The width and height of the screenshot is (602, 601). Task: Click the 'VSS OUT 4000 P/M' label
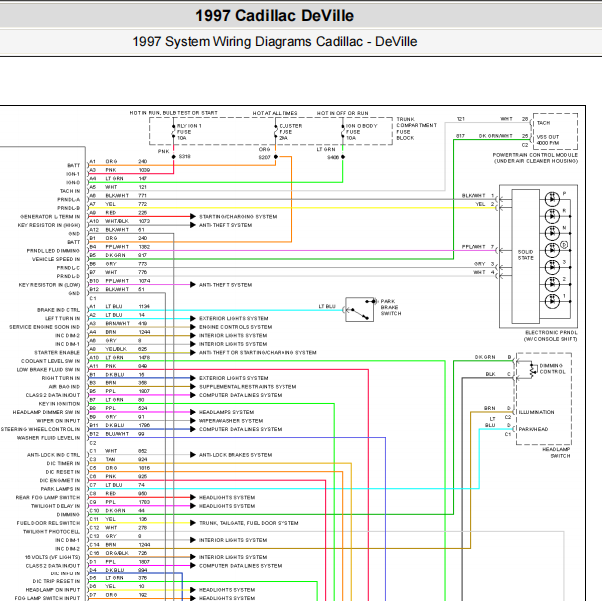click(548, 140)
